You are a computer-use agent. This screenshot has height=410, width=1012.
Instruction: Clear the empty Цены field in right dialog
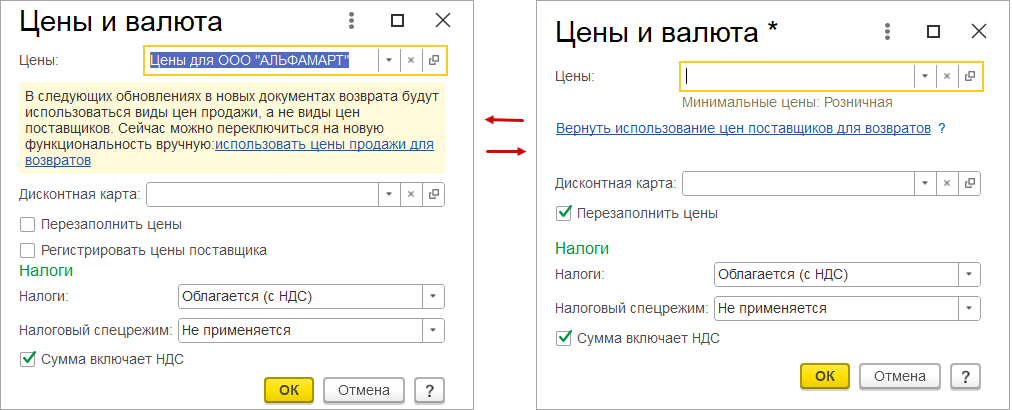tap(946, 76)
